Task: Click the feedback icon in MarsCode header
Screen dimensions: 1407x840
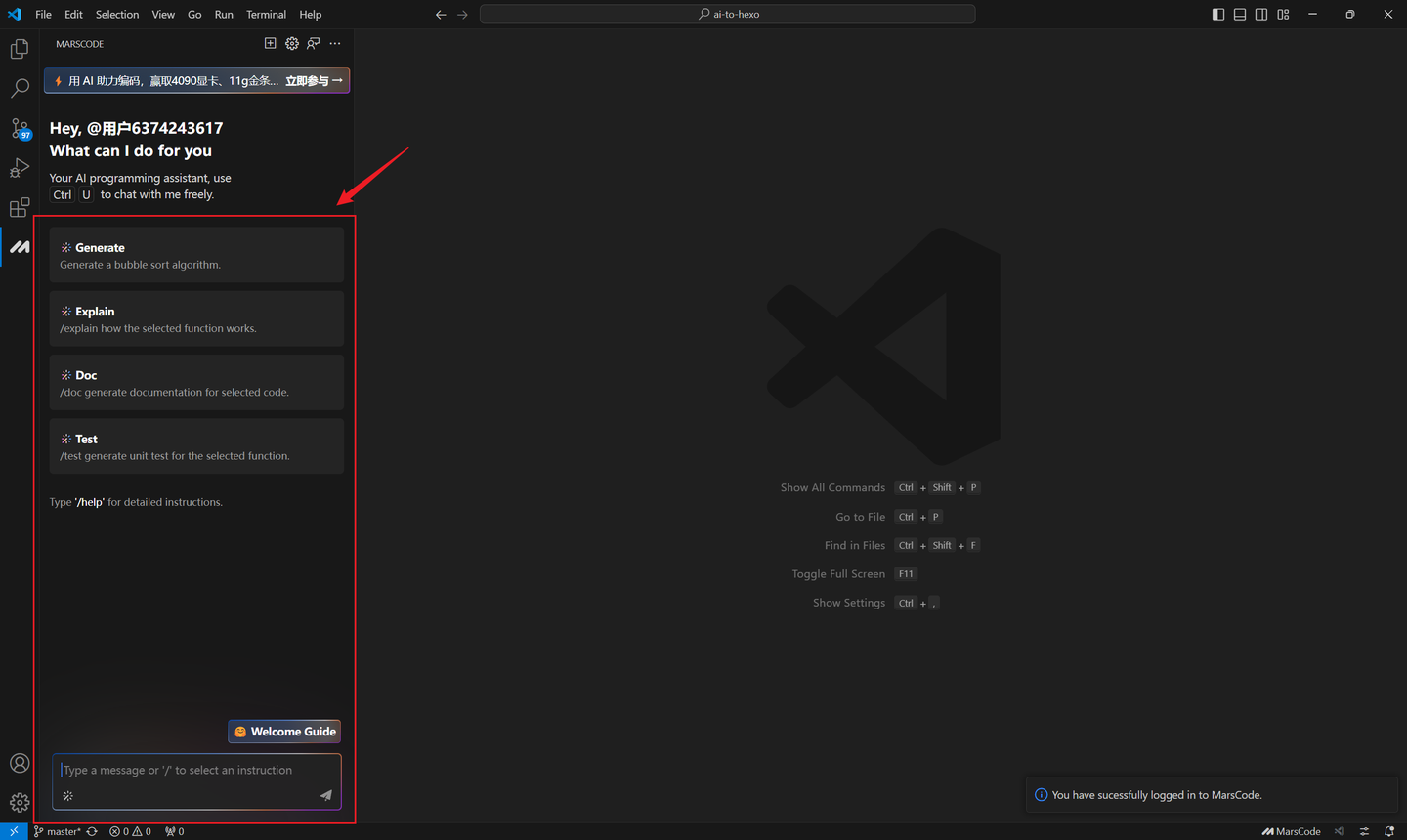Action: click(x=314, y=43)
